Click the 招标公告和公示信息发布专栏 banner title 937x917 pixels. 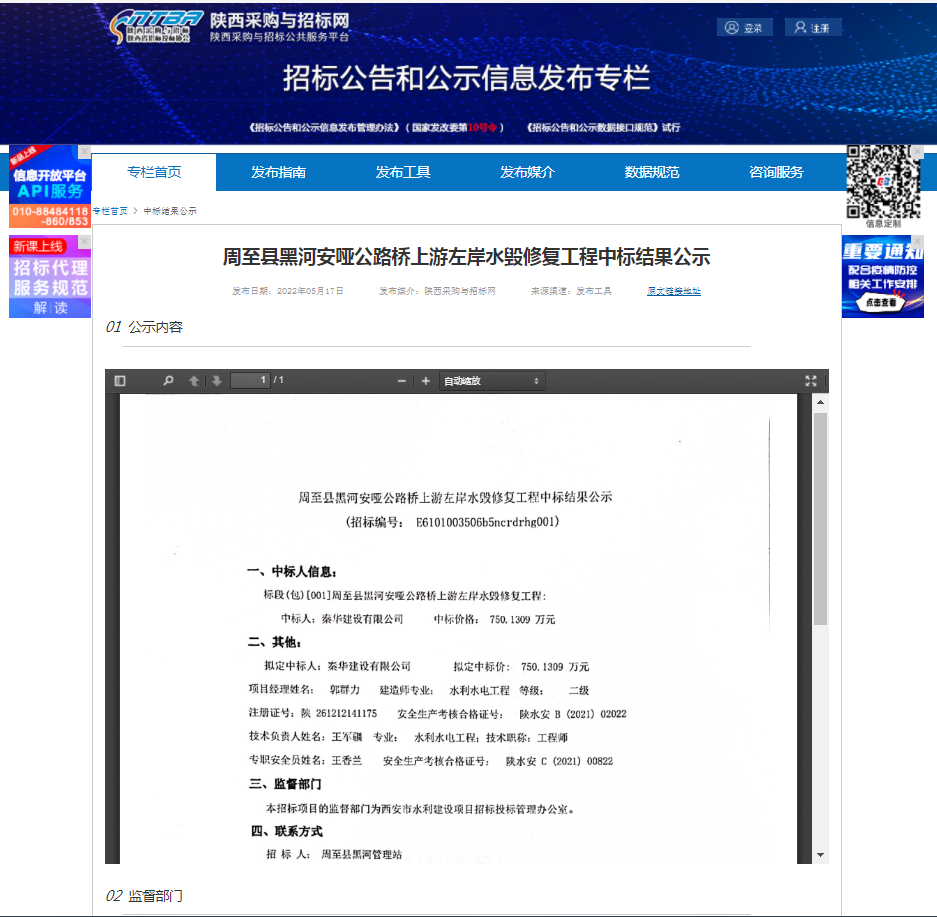467,78
